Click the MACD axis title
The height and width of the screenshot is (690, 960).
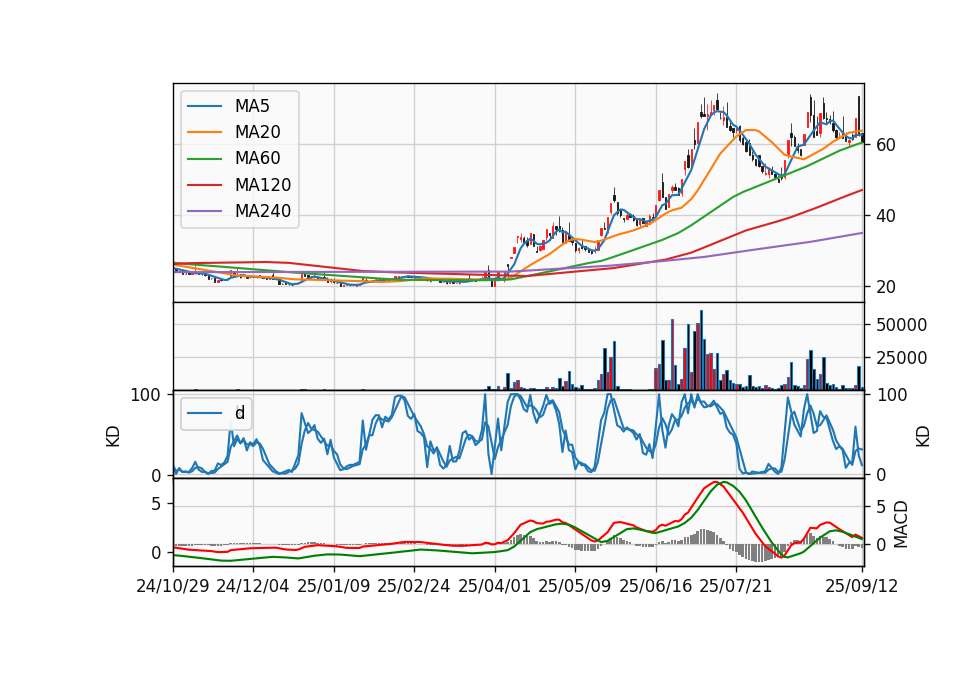tap(901, 525)
